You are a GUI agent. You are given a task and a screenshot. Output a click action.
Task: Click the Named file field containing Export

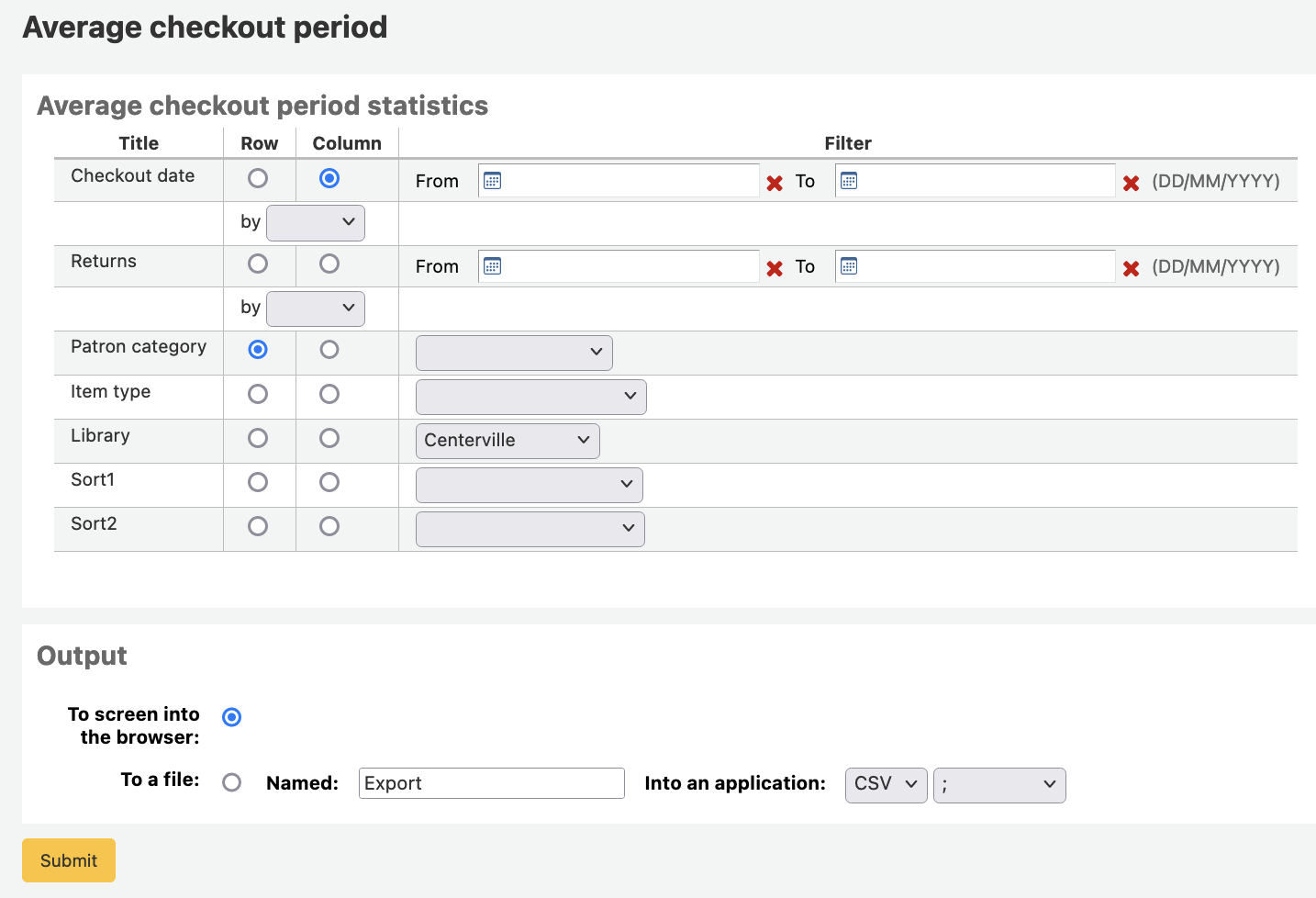pos(492,783)
